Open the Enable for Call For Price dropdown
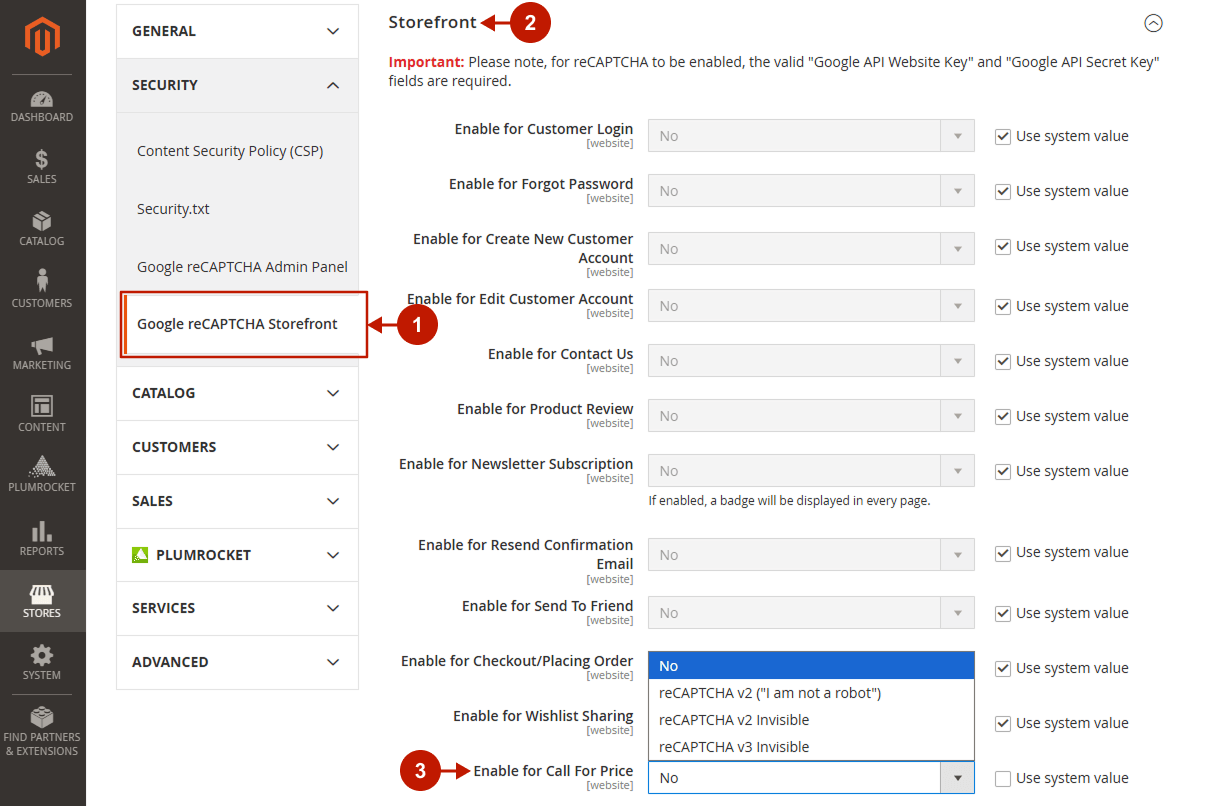1206x806 pixels. 811,778
